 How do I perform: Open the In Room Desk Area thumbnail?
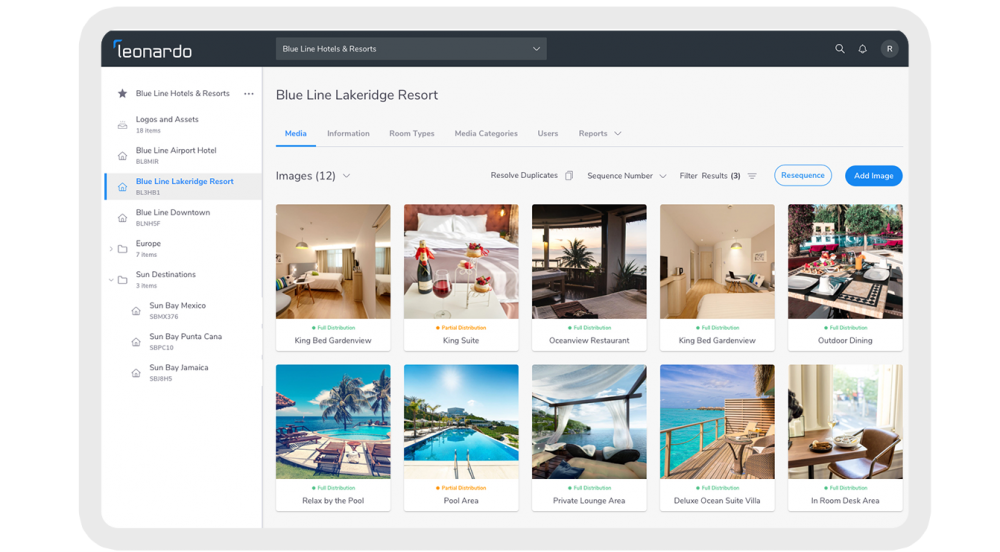click(845, 421)
